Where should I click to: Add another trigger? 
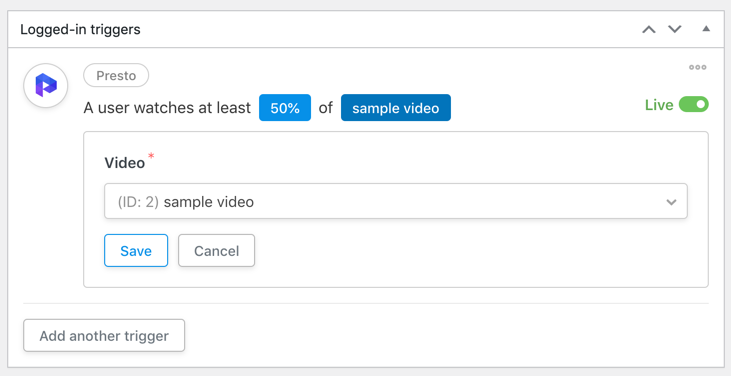[104, 335]
